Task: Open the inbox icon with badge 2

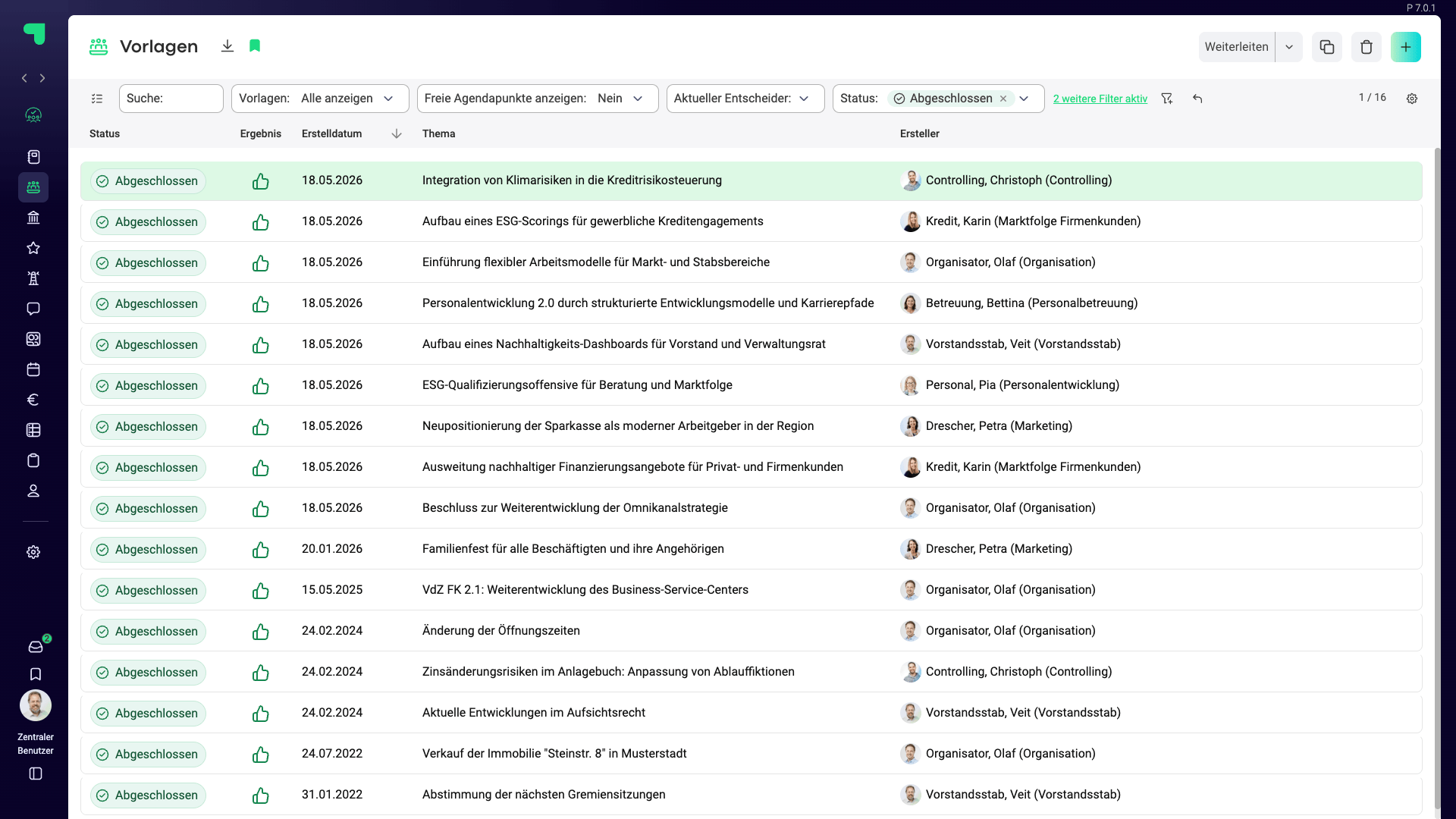Action: (36, 647)
